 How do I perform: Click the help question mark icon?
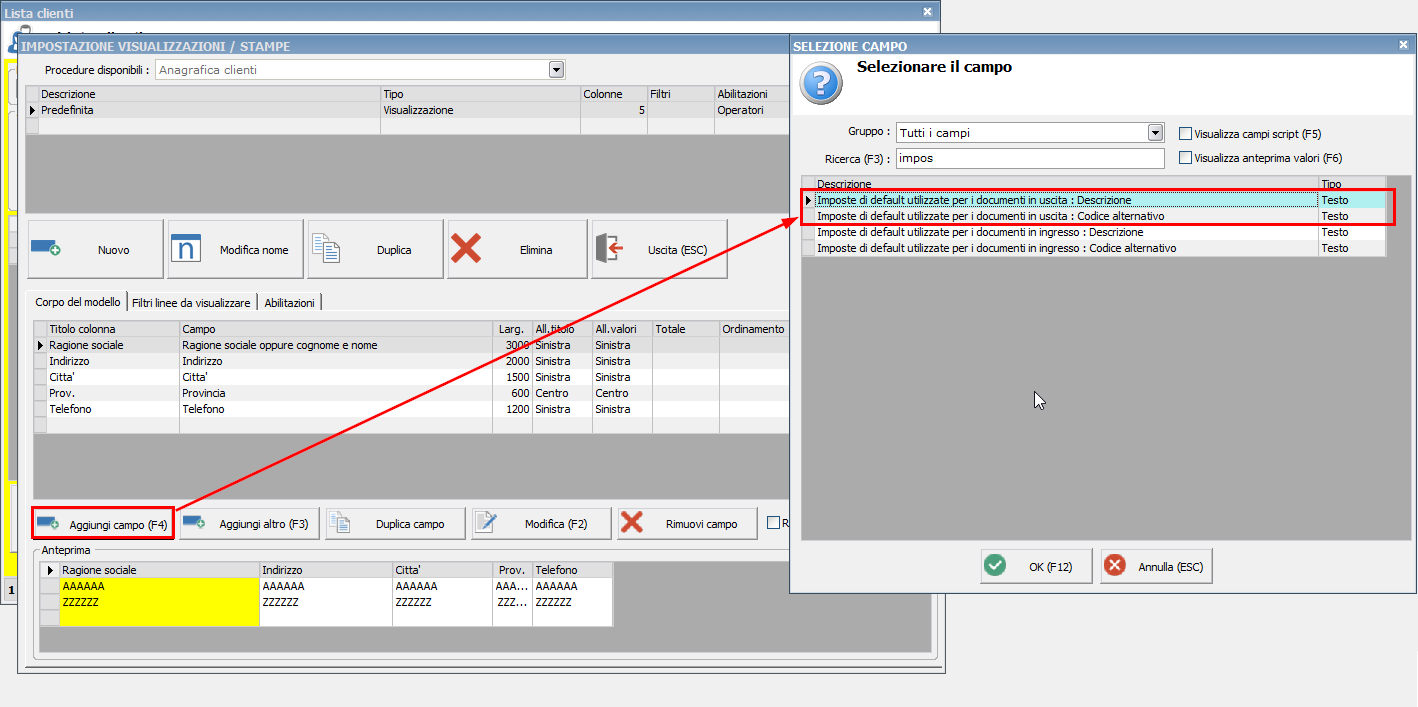822,84
